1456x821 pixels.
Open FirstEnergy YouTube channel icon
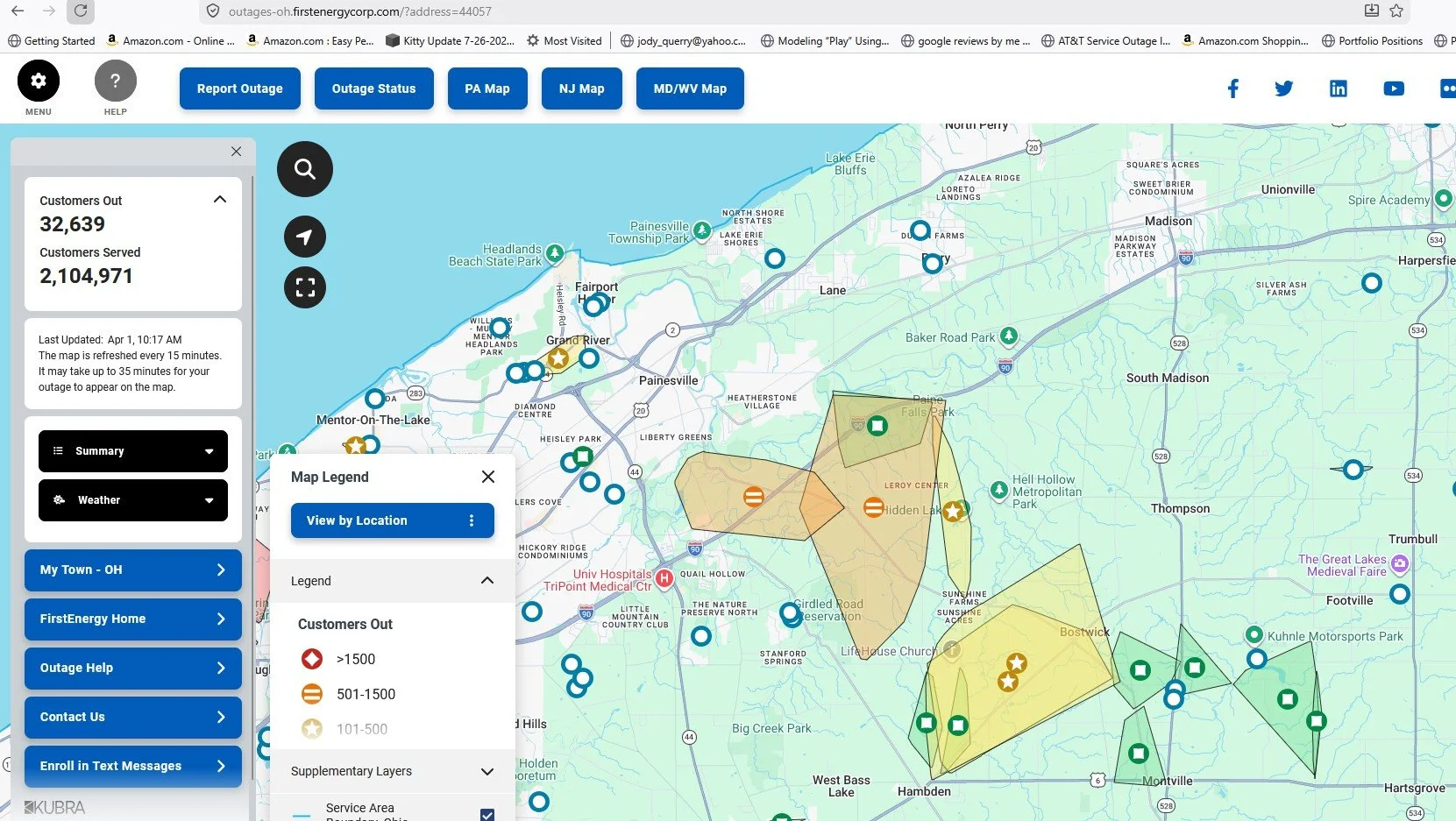click(1394, 88)
